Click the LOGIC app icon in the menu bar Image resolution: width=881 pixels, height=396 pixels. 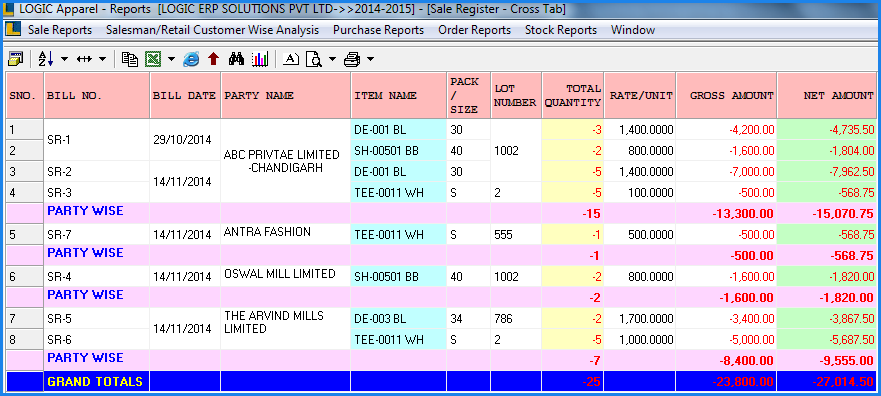[x=12, y=30]
